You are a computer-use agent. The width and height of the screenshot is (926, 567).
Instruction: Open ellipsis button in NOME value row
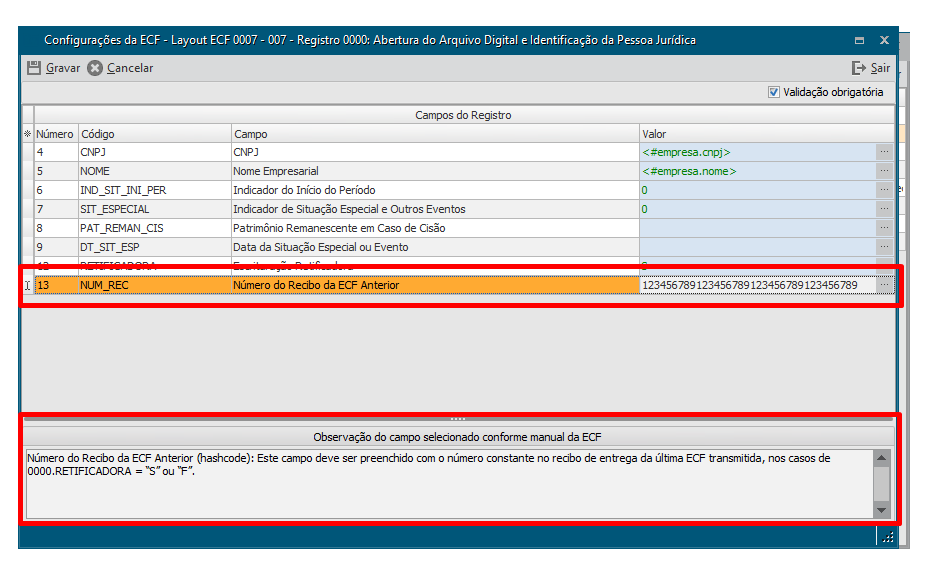pyautogui.click(x=884, y=171)
